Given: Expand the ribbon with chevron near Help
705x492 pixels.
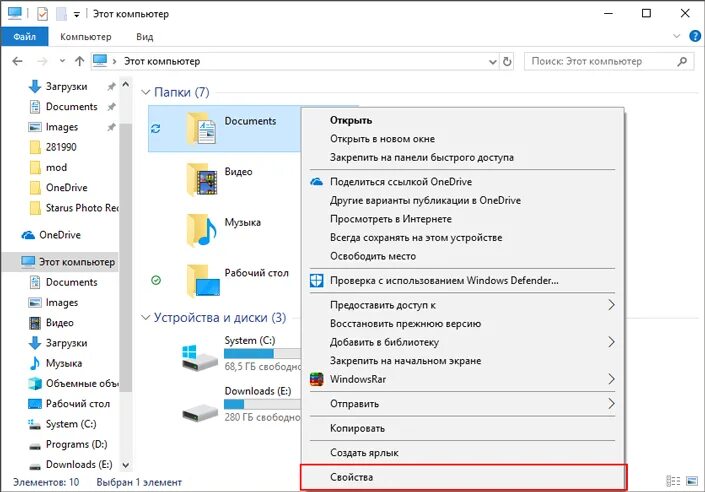Looking at the screenshot, I should click(676, 36).
